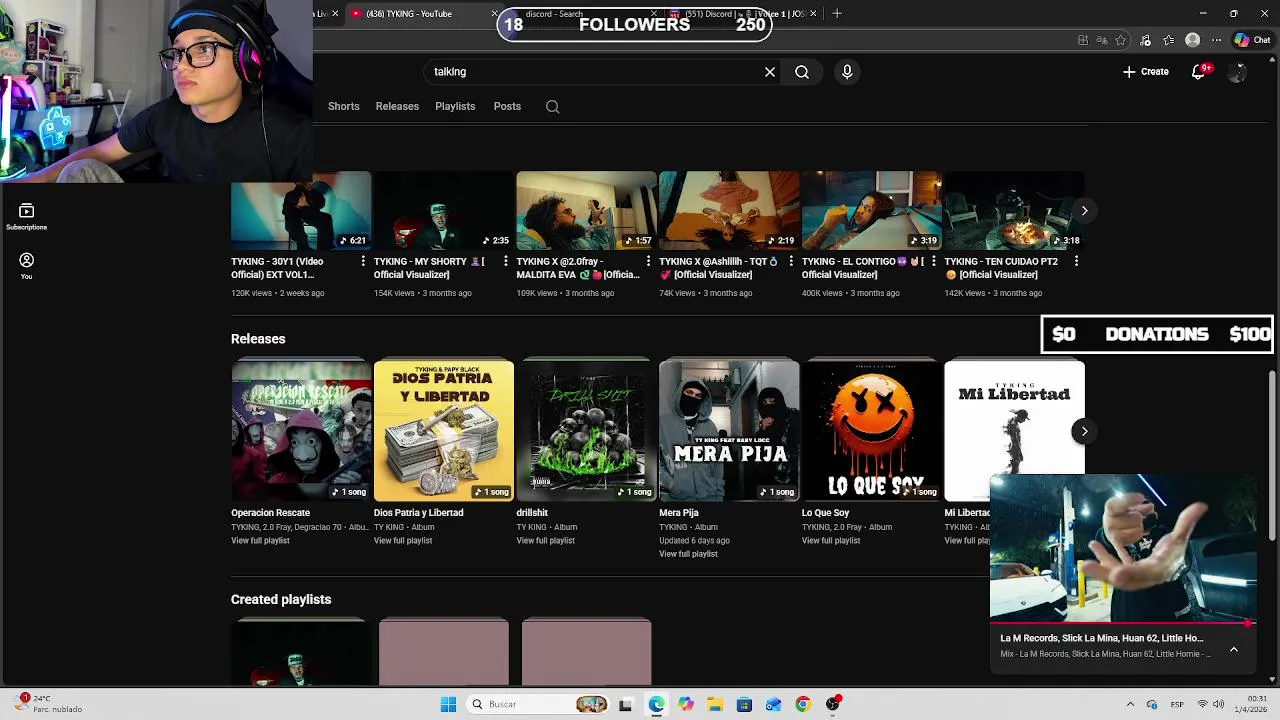Open the TYKING - MY SHORTY thumbnail
The image size is (1280, 720).
[444, 211]
